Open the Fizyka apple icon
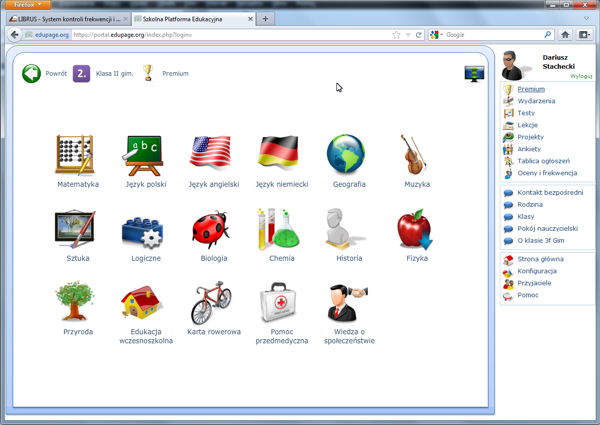This screenshot has width=600, height=425. point(415,229)
